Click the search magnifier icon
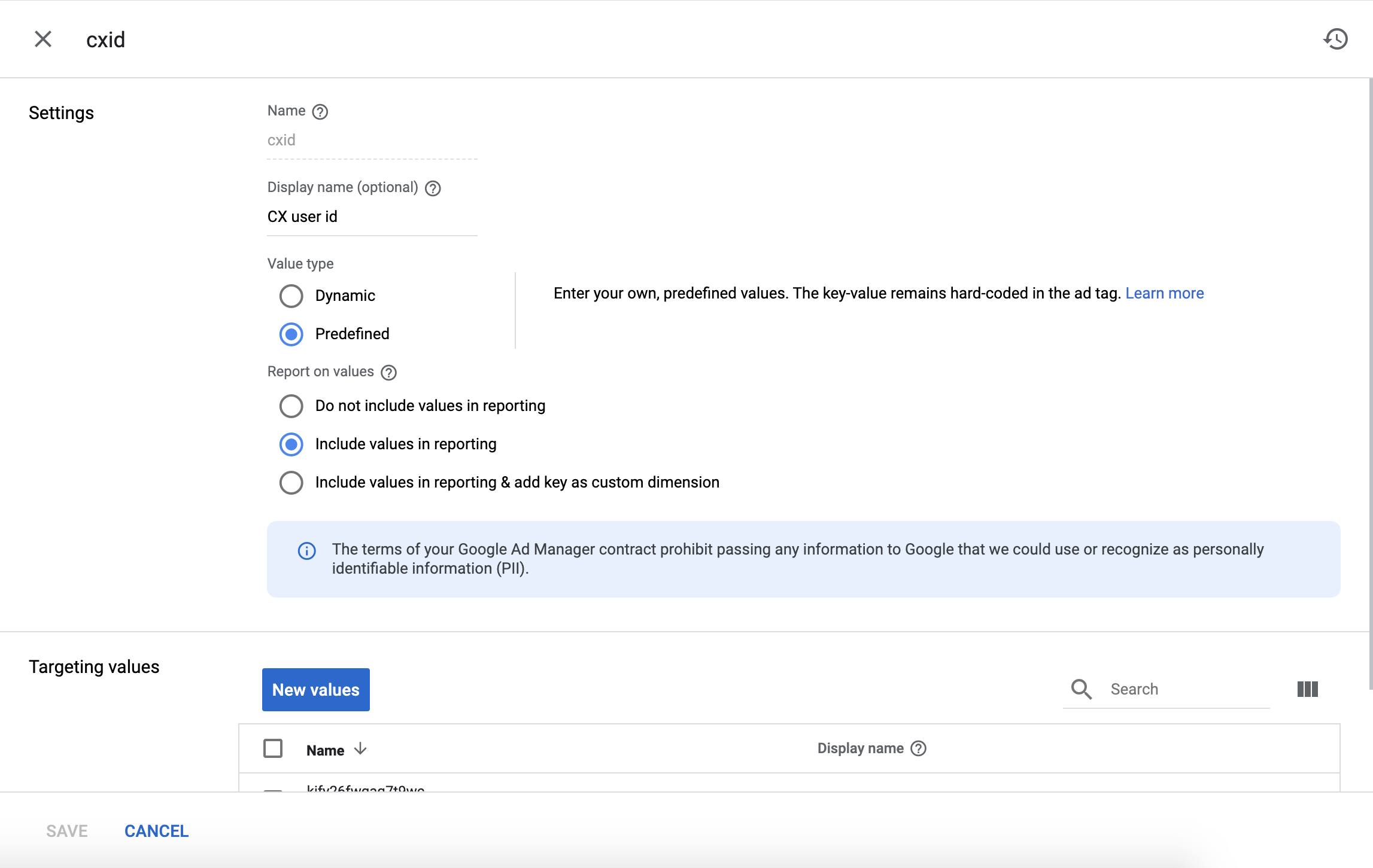 click(1081, 689)
